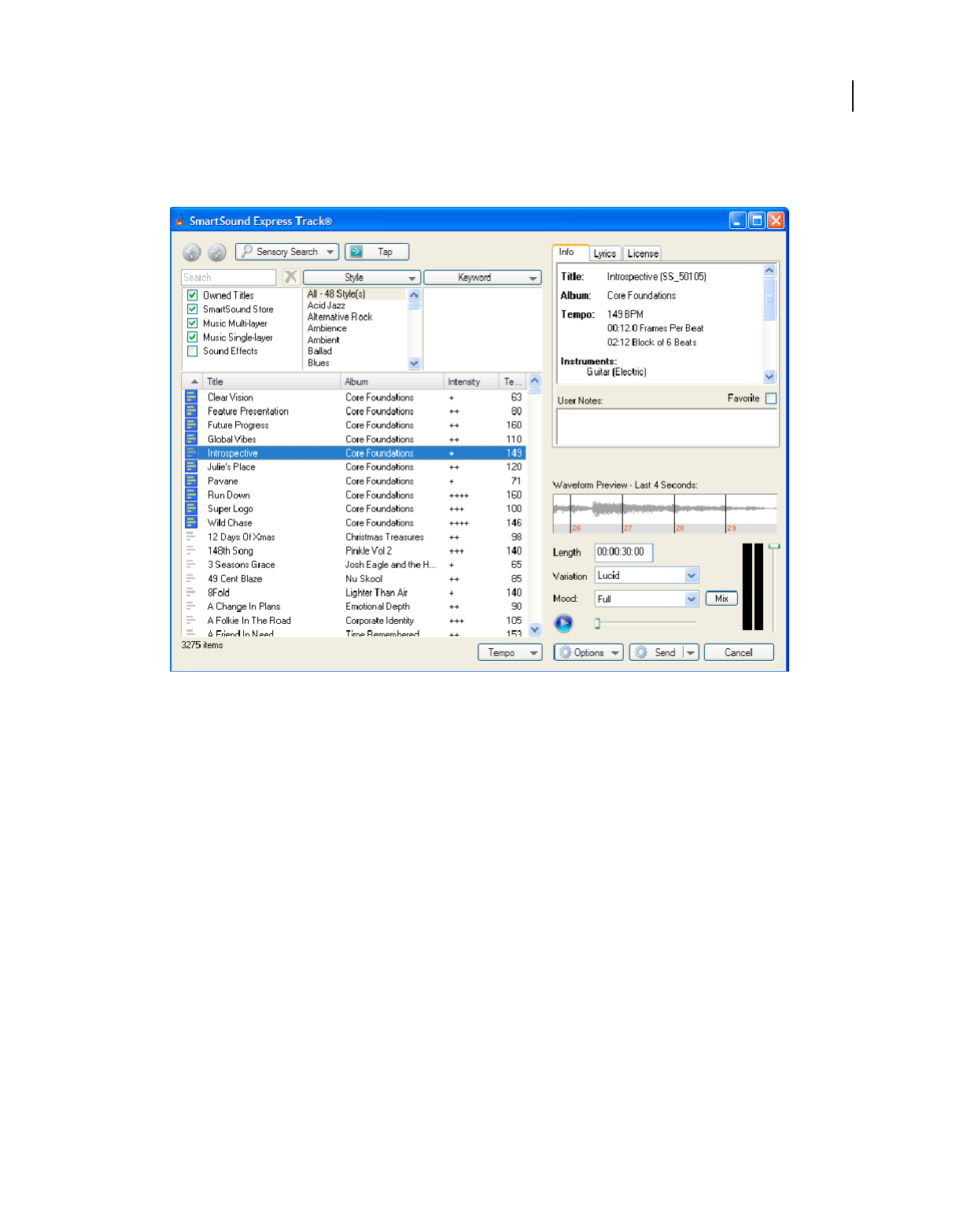
Task: Open the Tempo dropdown button
Action: (x=510, y=652)
